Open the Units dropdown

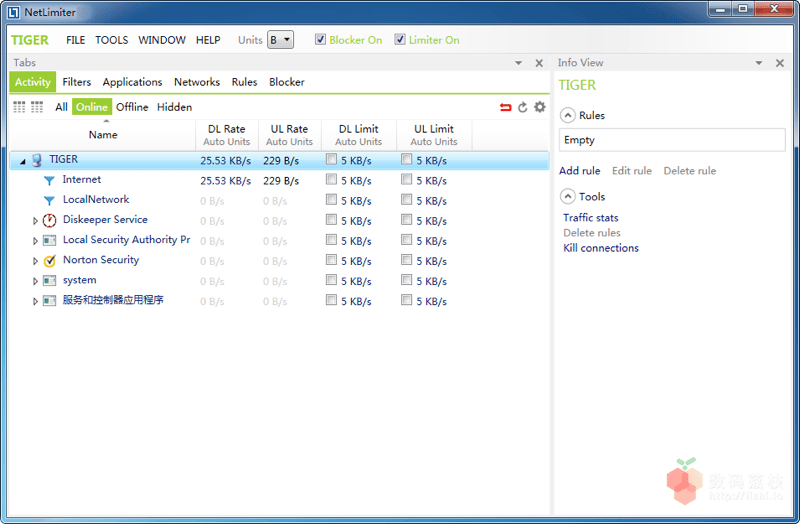coord(280,39)
